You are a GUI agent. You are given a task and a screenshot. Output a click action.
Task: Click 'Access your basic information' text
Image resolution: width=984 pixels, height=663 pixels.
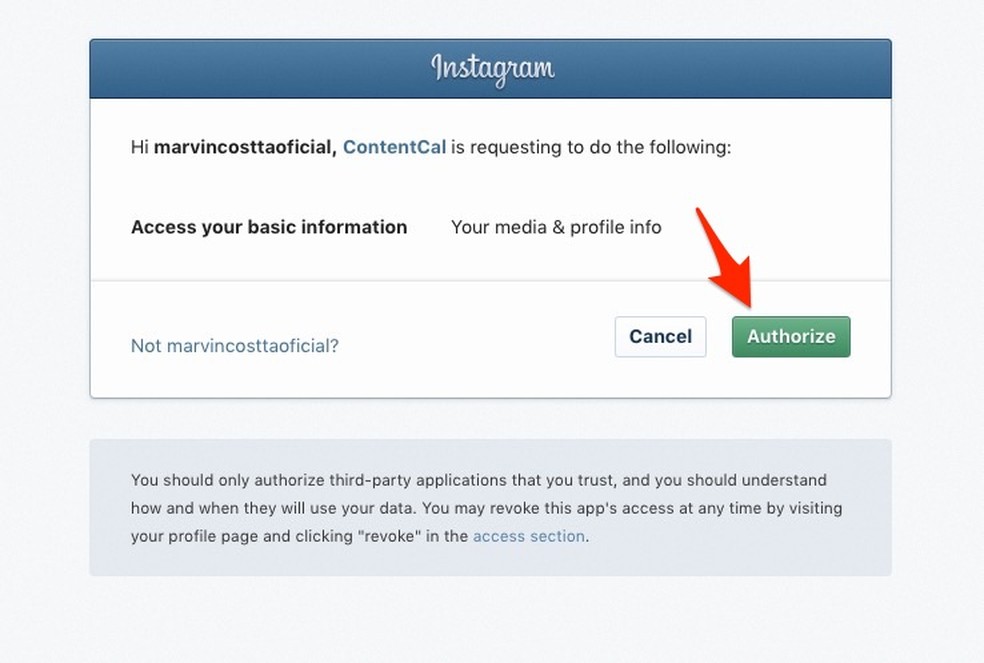point(268,227)
